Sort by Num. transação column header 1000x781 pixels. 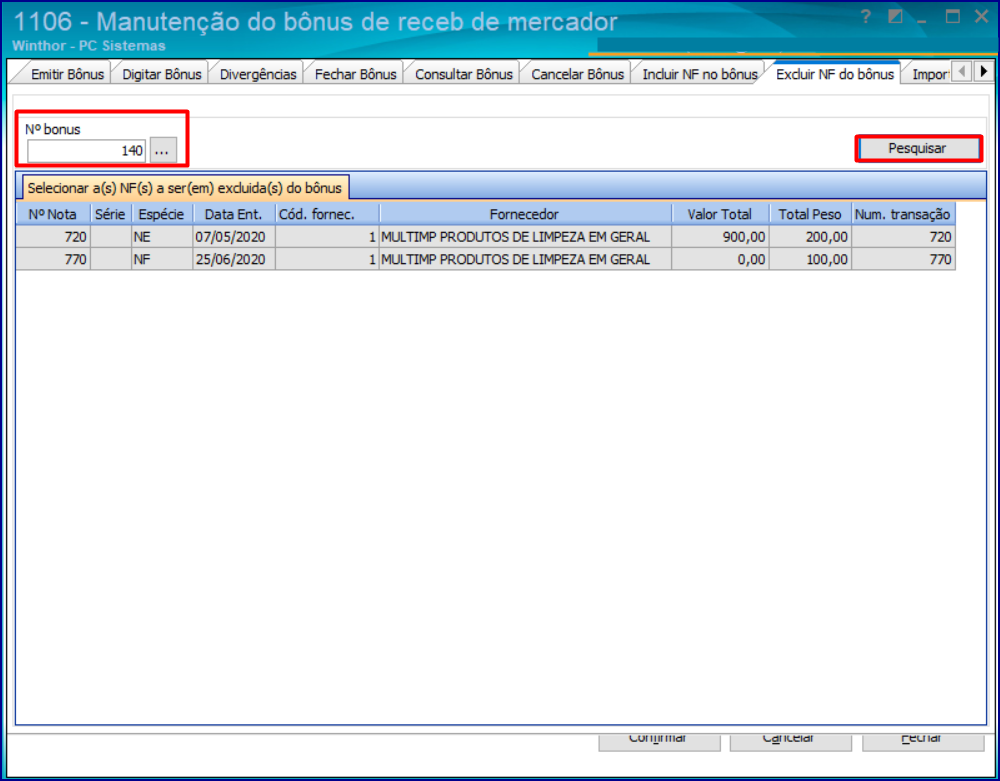(903, 214)
